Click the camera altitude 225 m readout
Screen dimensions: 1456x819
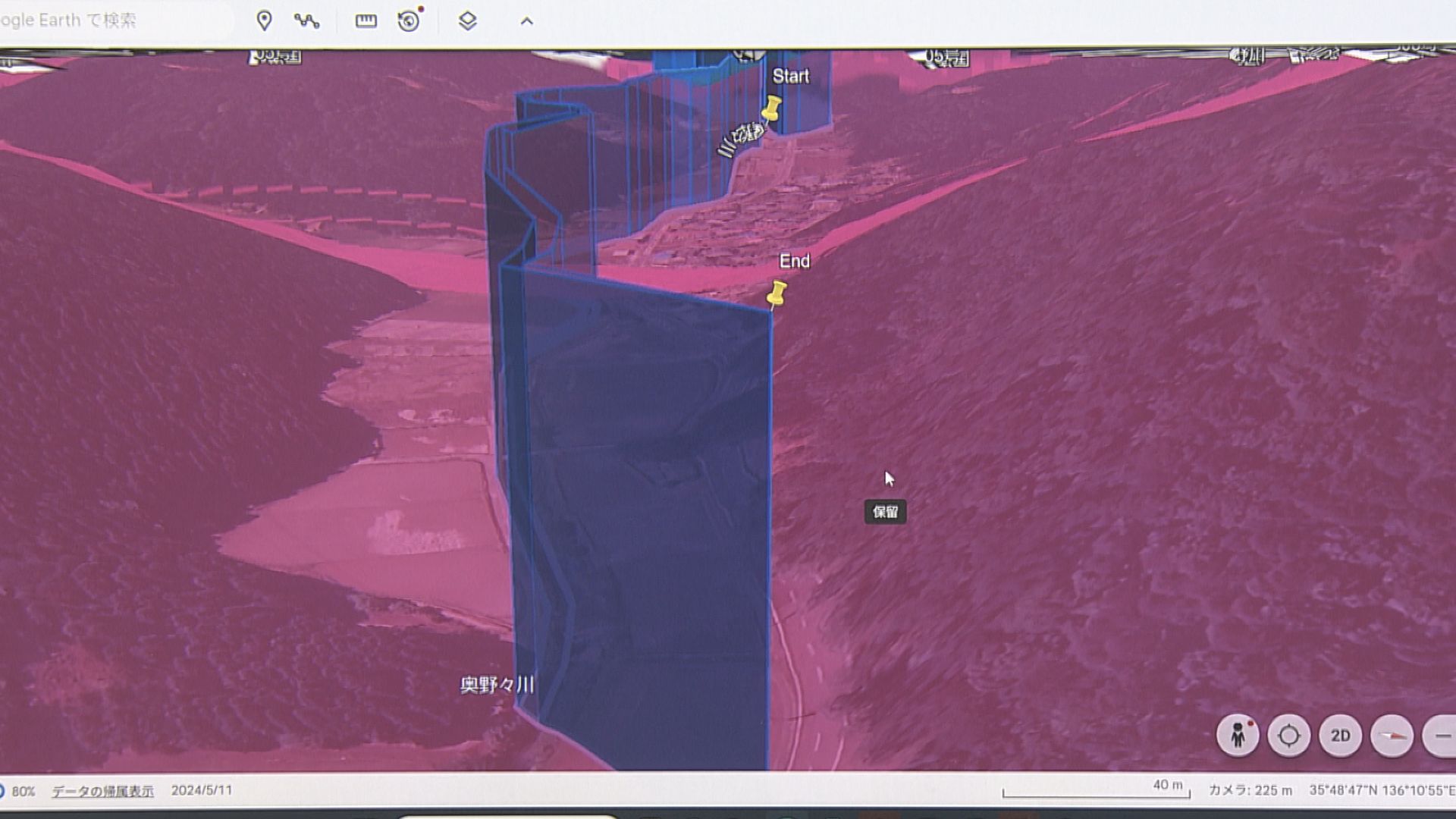1250,790
